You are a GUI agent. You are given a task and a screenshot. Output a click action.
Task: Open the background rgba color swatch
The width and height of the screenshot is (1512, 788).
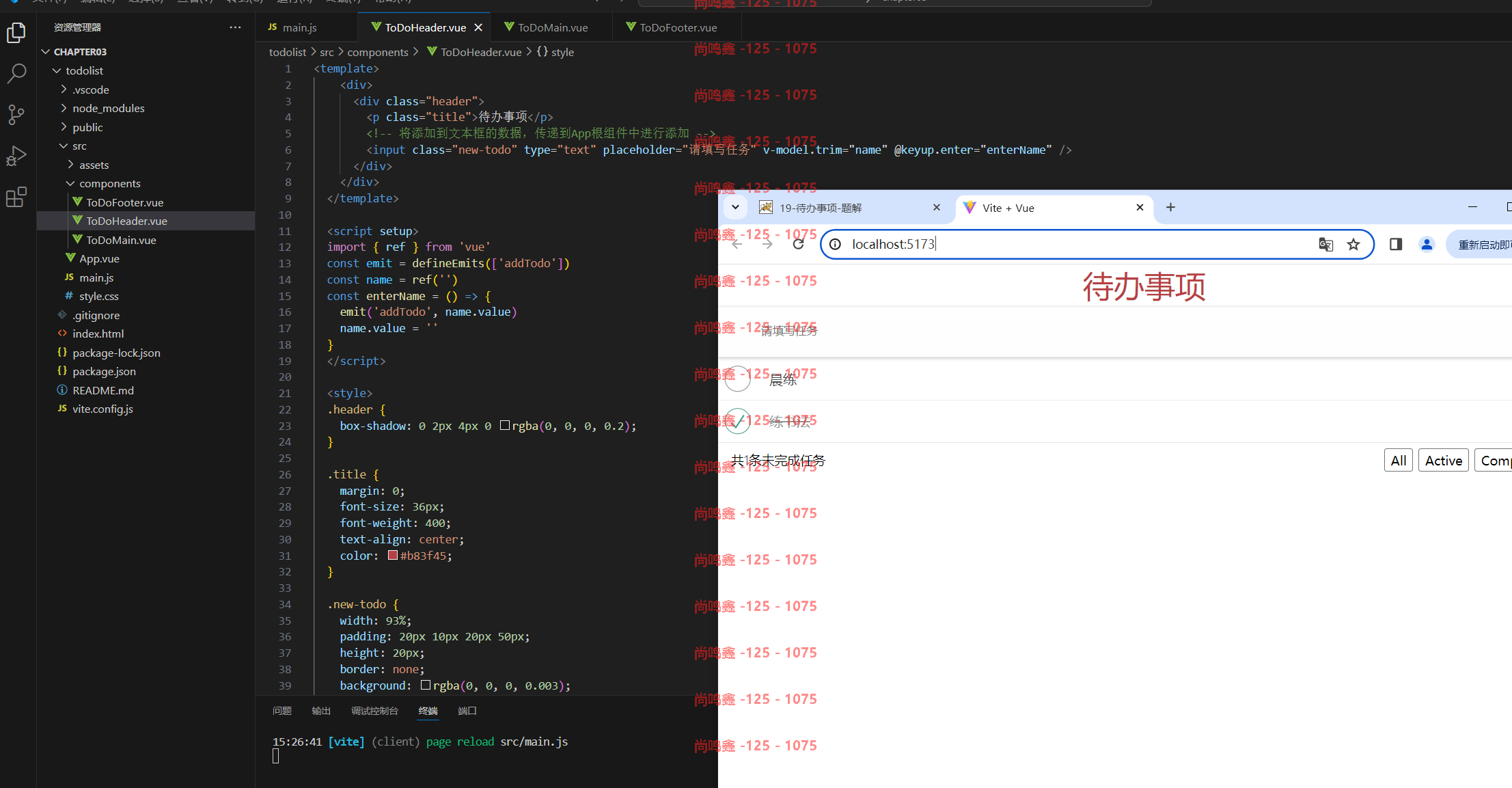pyautogui.click(x=426, y=685)
